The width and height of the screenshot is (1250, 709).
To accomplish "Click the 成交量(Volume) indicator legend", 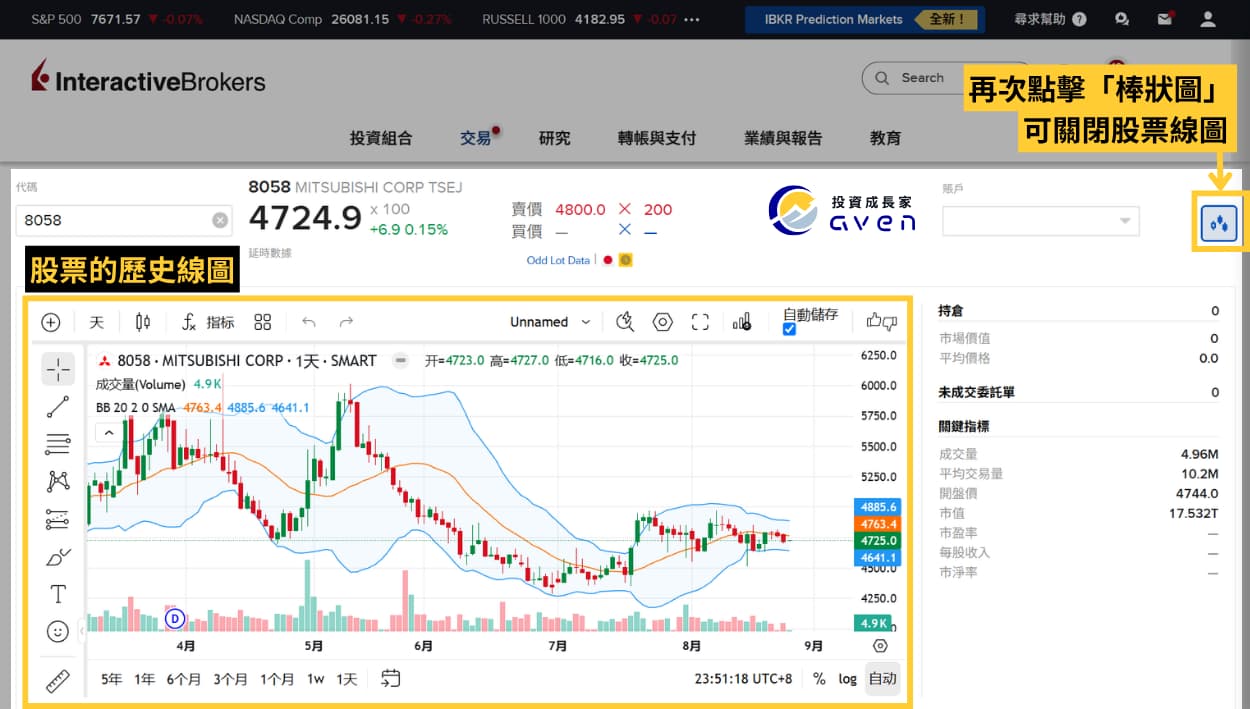I will [x=141, y=384].
